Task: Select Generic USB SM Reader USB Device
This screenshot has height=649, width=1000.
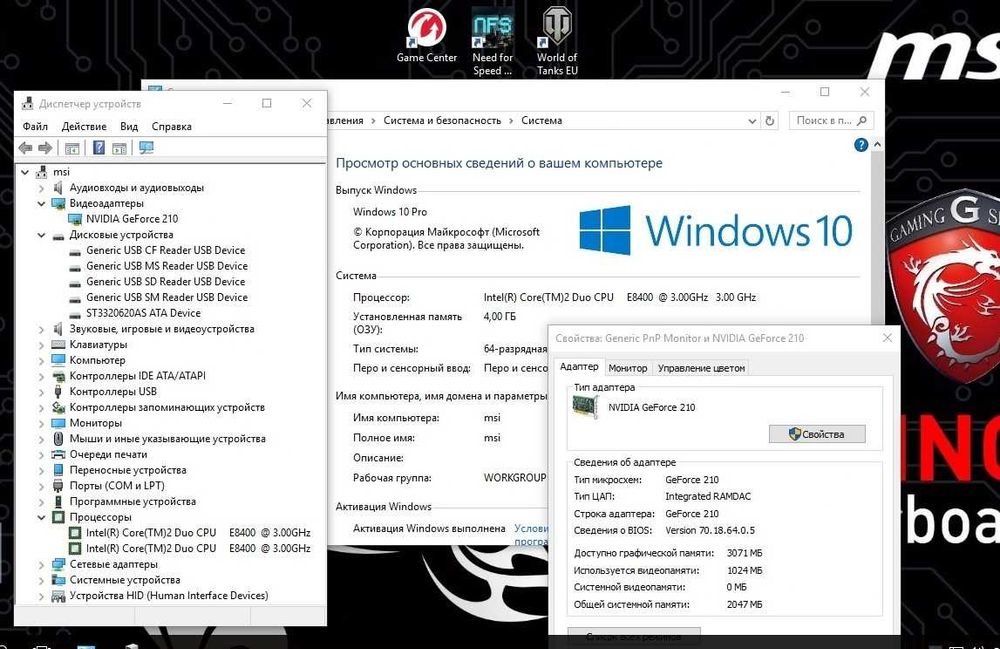Action: [166, 297]
